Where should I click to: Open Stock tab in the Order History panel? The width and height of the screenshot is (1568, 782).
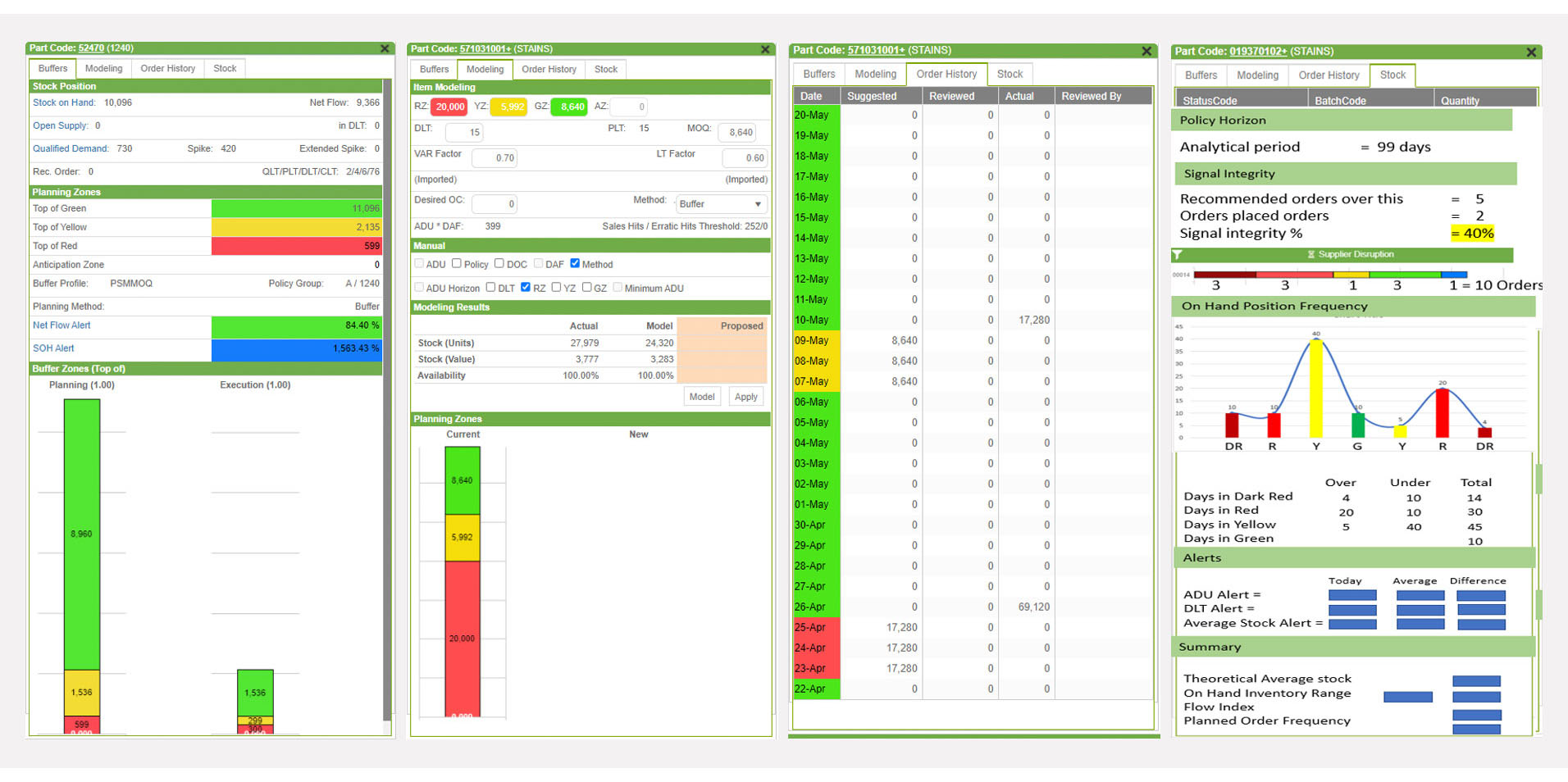point(1010,74)
